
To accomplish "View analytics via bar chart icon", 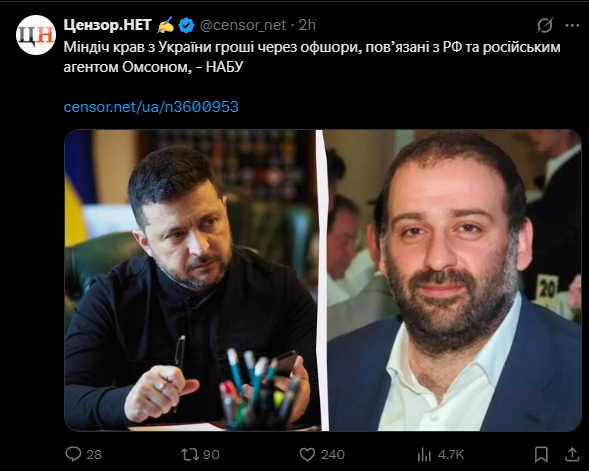I will [424, 454].
